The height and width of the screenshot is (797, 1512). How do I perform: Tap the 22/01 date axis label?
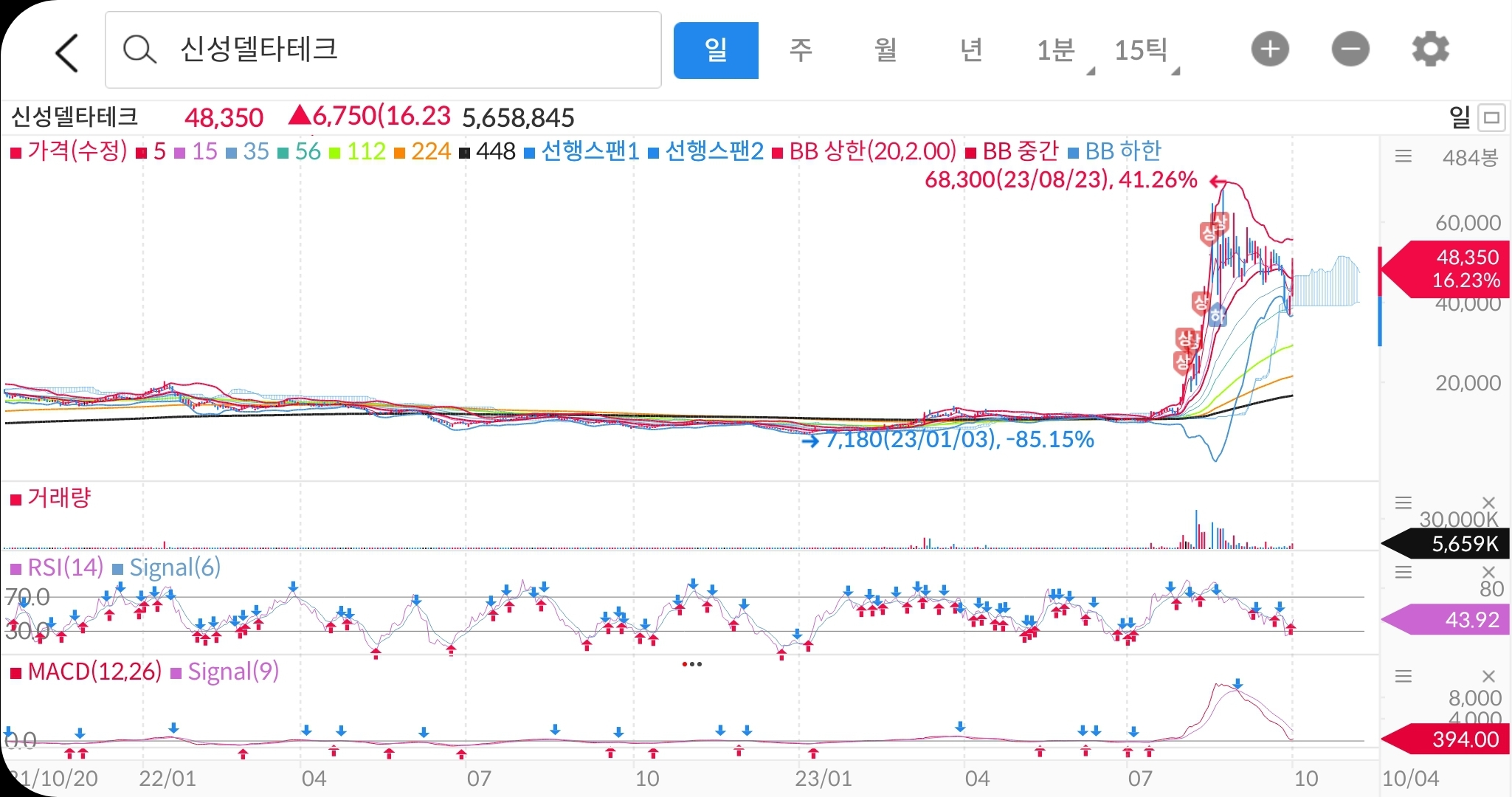[168, 779]
